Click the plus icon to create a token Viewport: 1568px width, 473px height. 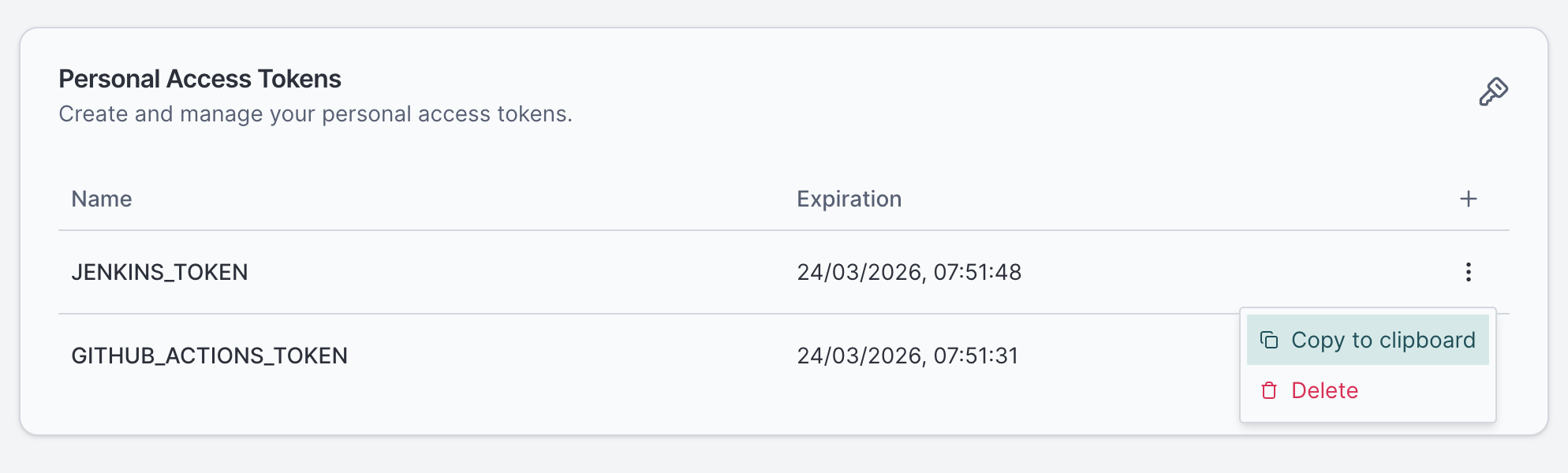point(1468,199)
